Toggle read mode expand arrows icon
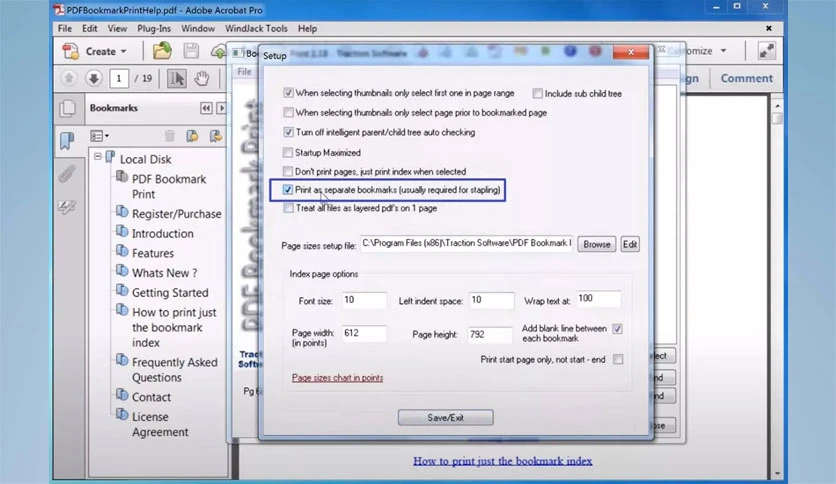 coord(766,51)
